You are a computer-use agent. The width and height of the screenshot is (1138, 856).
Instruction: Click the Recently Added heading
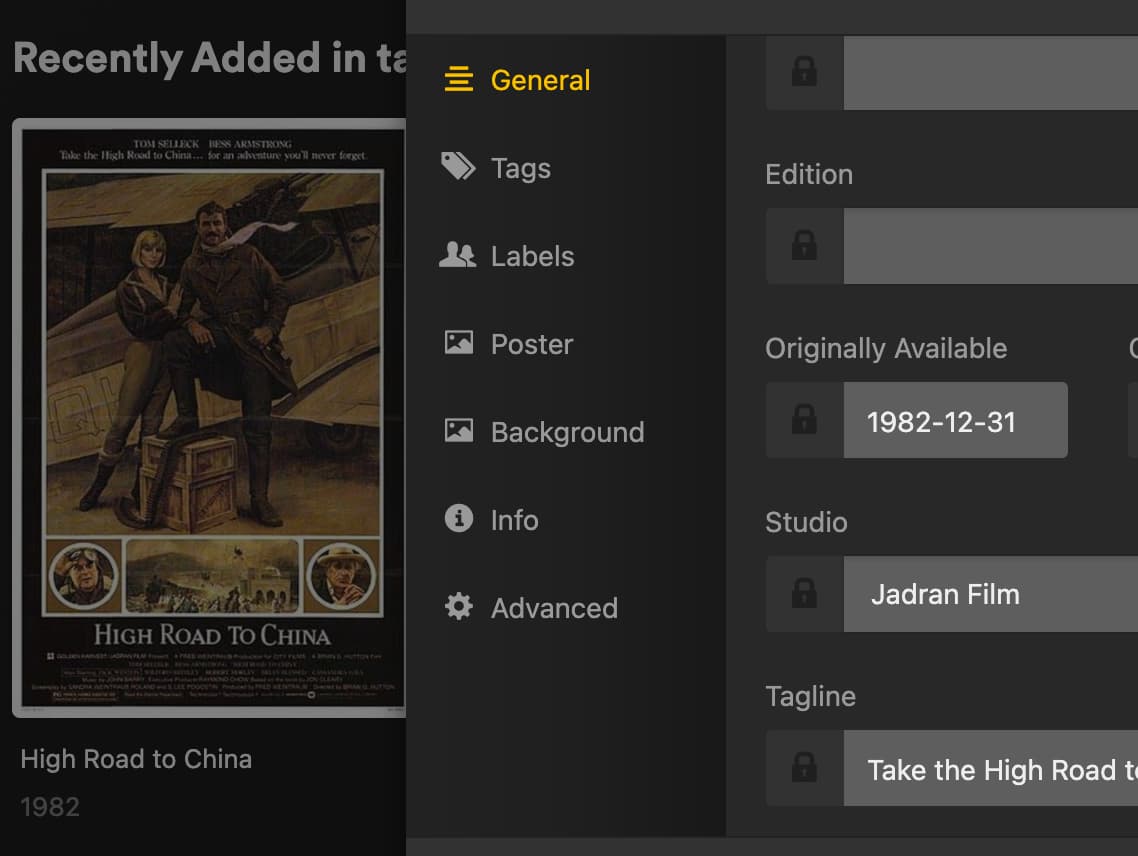[x=210, y=58]
